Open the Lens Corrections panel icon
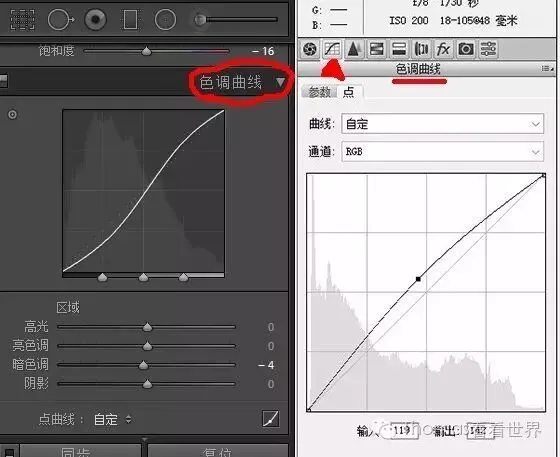The image size is (560, 457). click(x=421, y=49)
